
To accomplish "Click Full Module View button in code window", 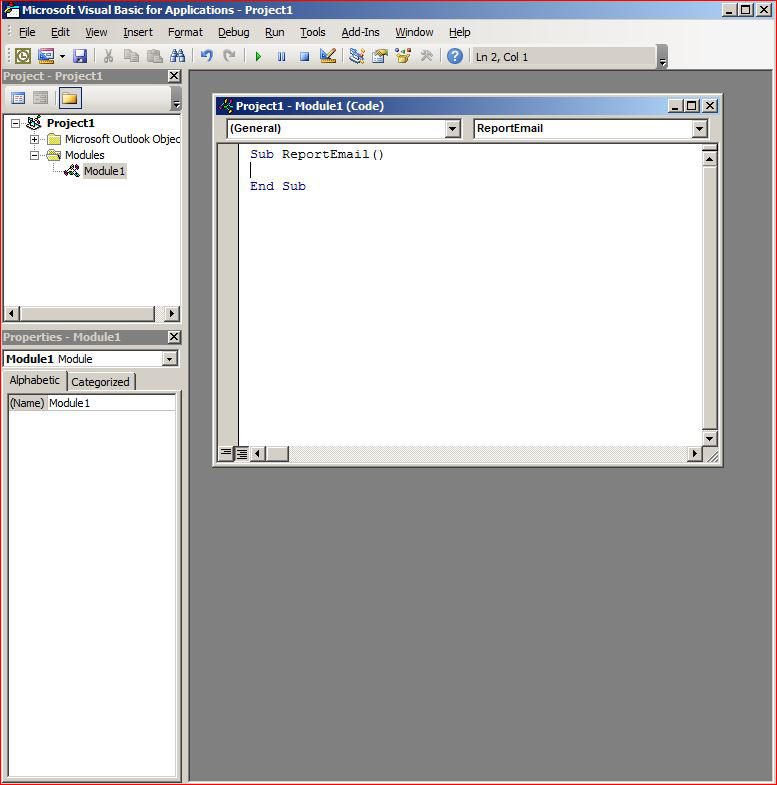I will pyautogui.click(x=241, y=454).
